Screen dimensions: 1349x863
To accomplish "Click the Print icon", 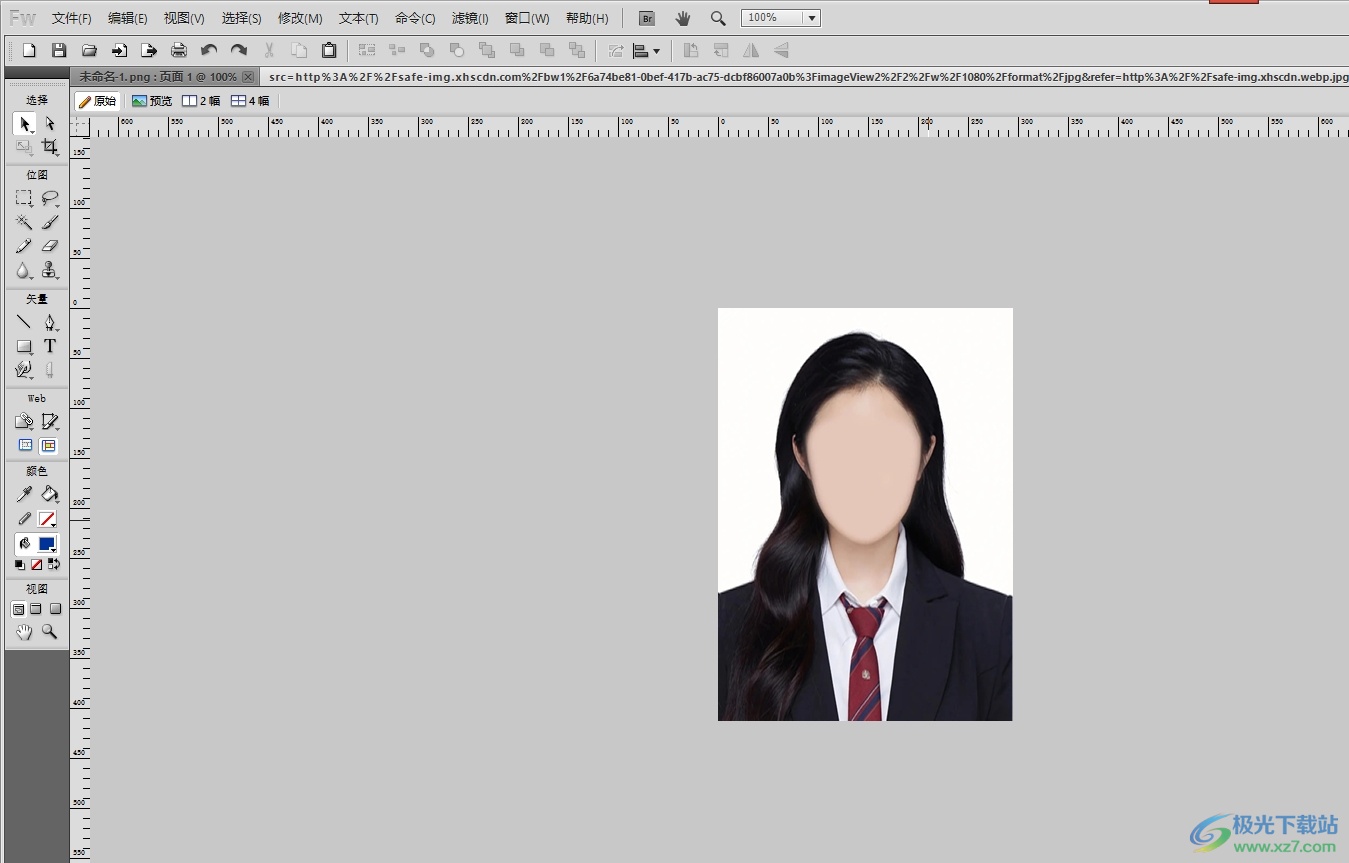I will pyautogui.click(x=179, y=50).
